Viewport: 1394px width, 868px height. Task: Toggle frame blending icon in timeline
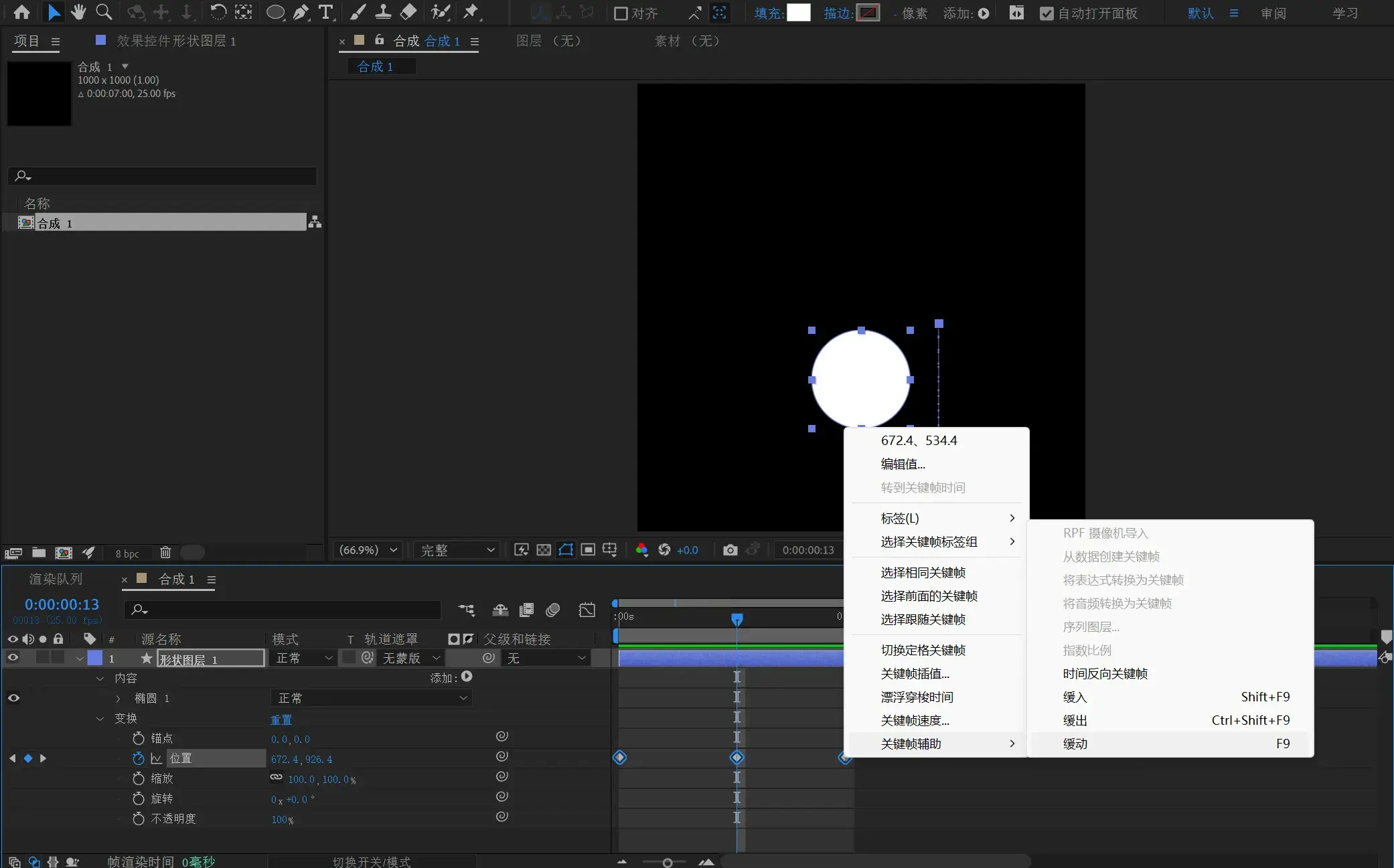527,610
